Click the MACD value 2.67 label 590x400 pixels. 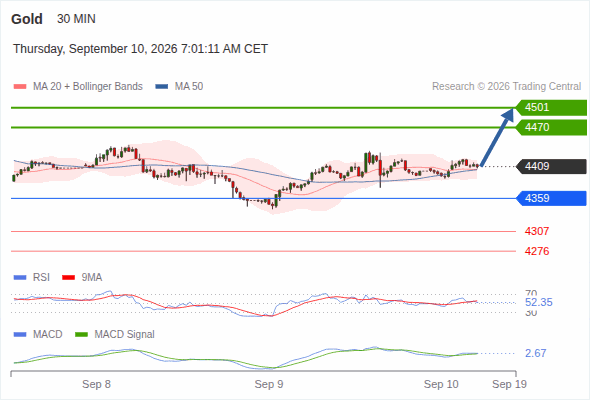coord(536,353)
